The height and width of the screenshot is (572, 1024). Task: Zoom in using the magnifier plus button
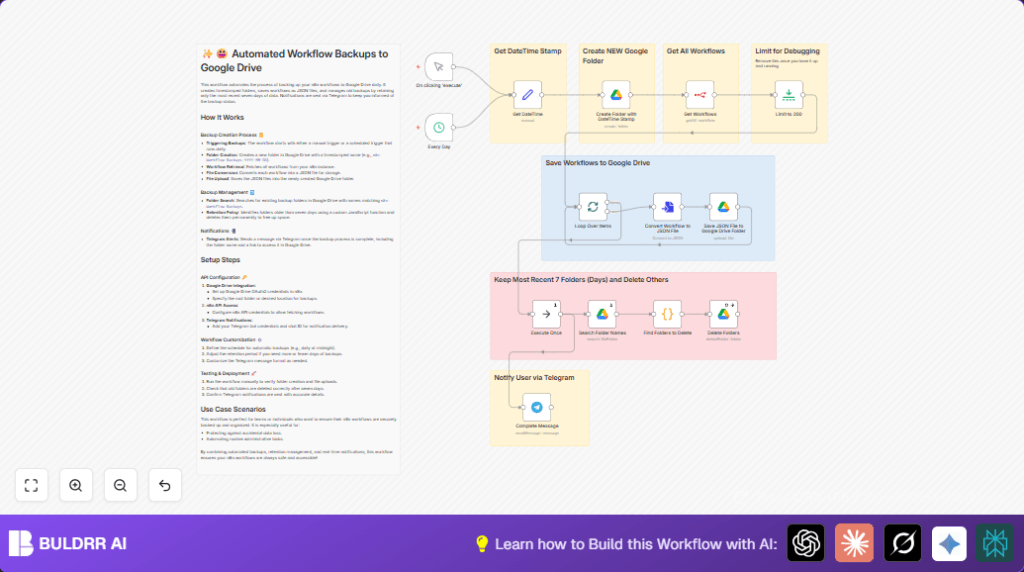76,485
